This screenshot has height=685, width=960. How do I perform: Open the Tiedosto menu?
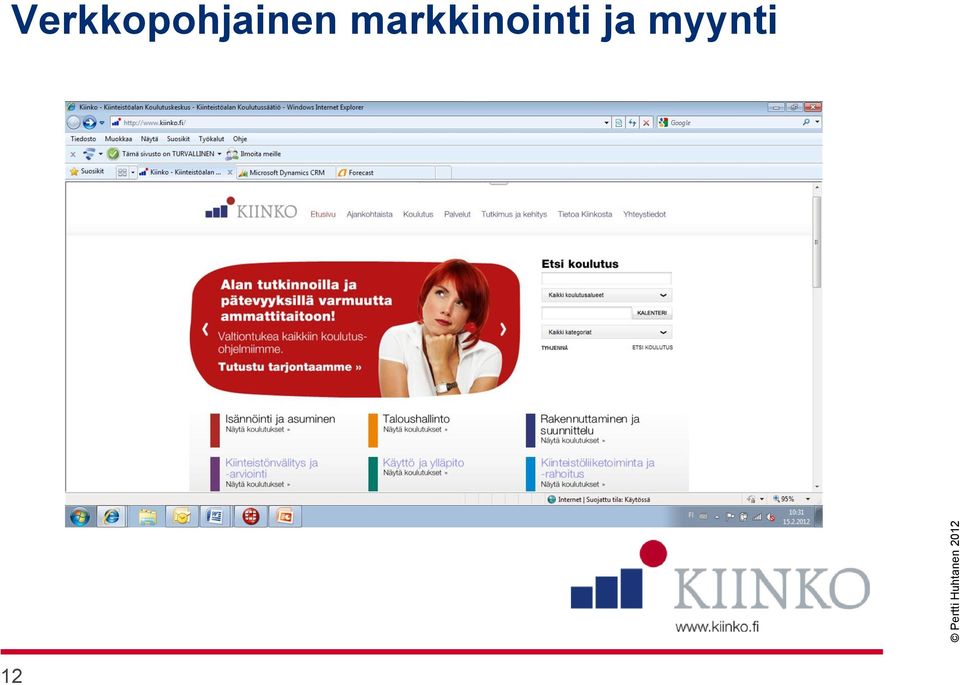83,139
